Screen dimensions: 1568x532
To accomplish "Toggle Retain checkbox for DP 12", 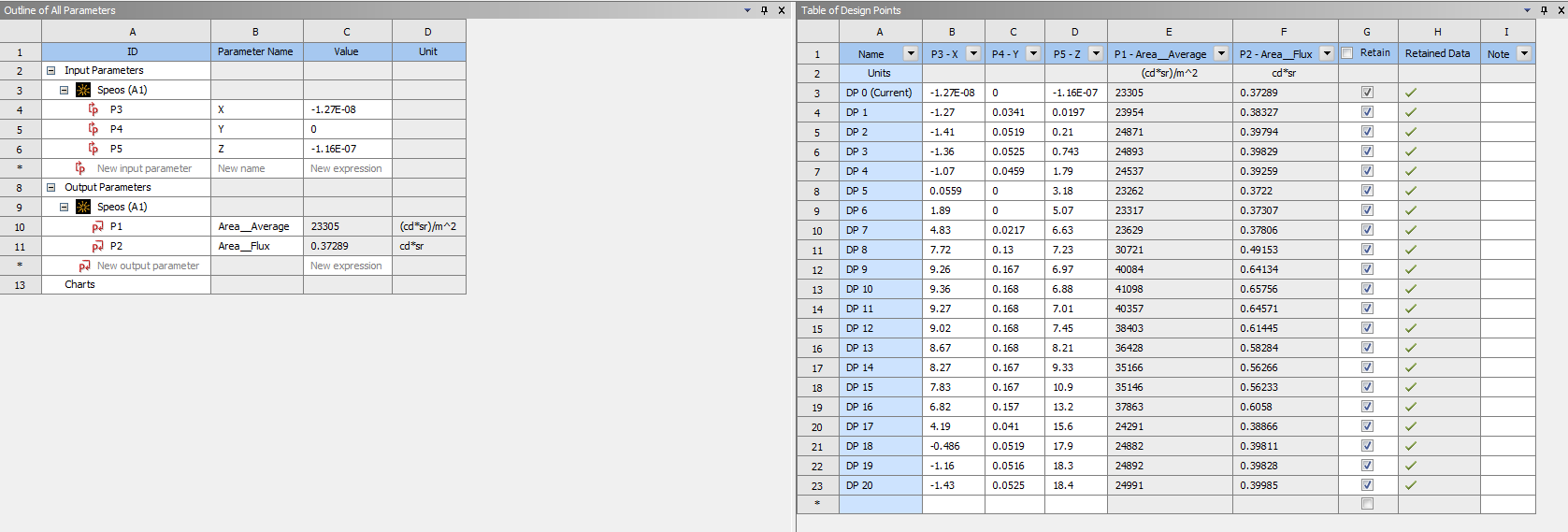I will (1367, 328).
